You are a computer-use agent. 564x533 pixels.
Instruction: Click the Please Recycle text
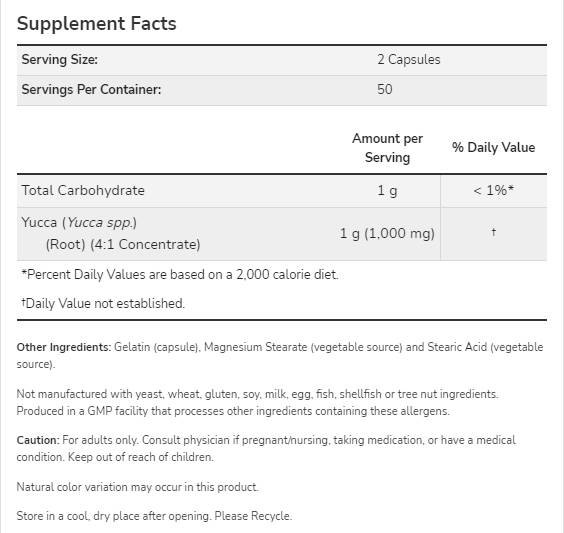tap(253, 516)
